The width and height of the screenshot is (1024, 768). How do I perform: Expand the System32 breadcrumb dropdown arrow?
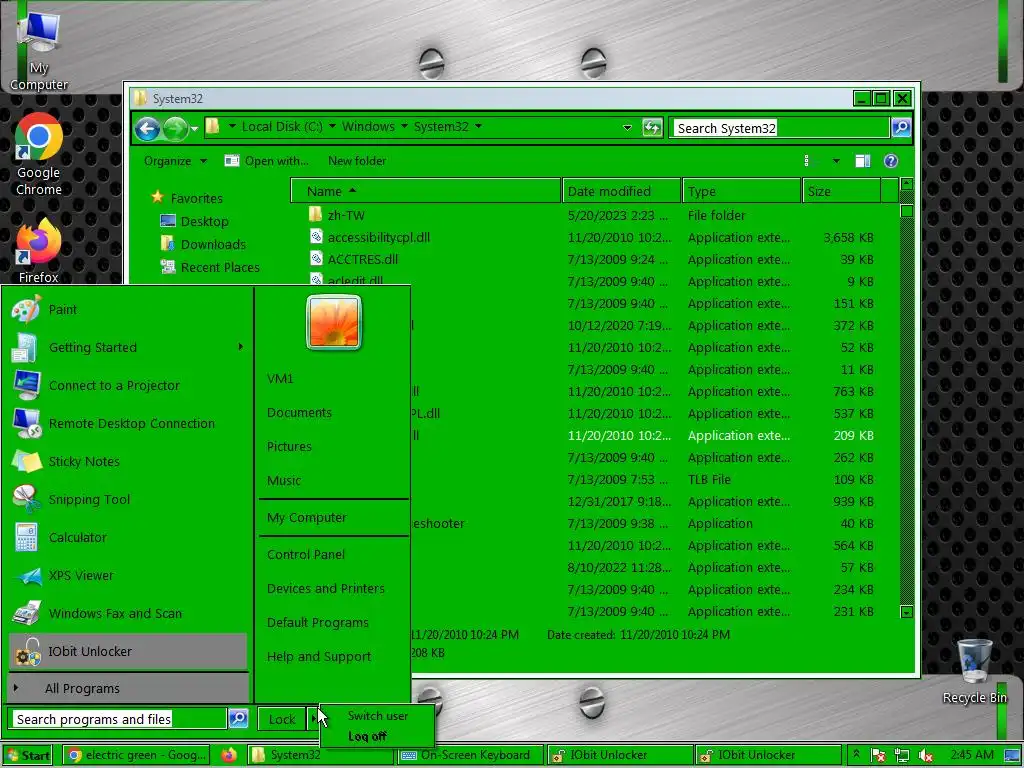tap(479, 126)
